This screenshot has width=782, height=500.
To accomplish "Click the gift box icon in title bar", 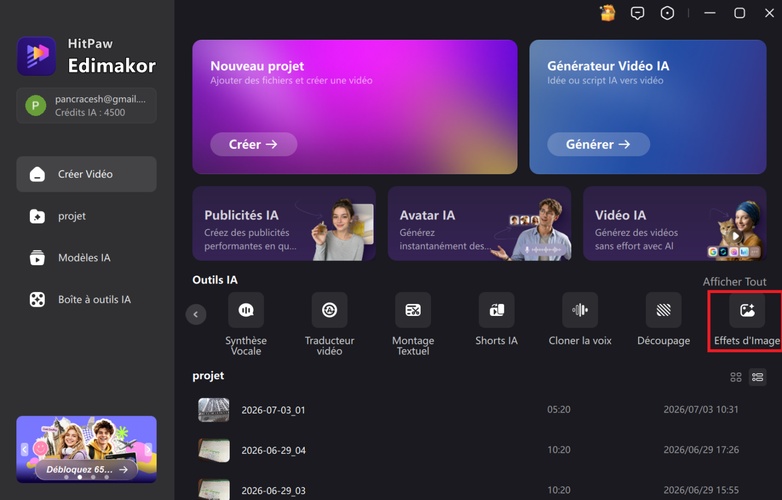I will pyautogui.click(x=607, y=13).
